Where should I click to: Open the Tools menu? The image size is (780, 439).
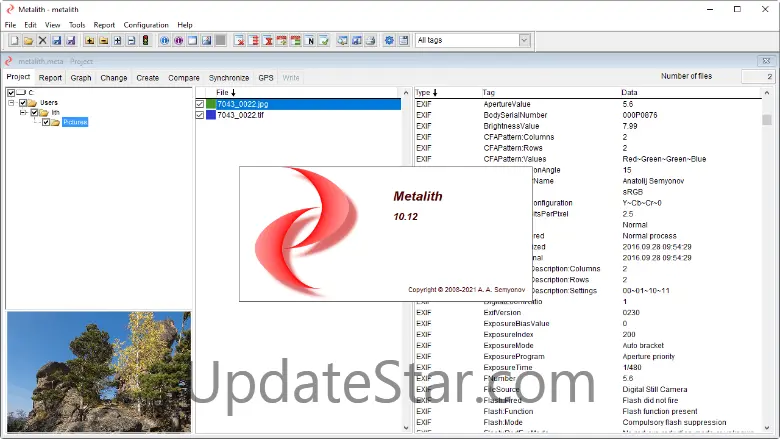[77, 25]
